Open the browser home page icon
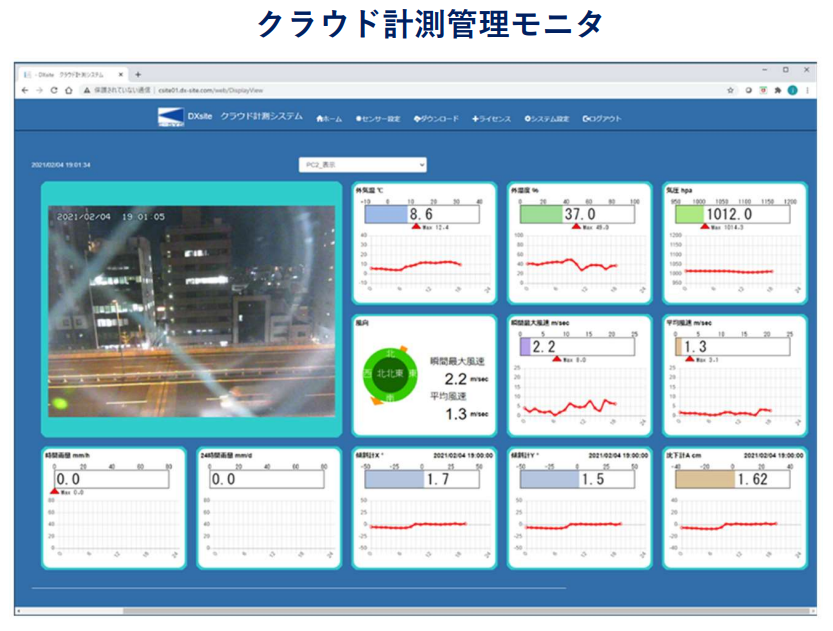The width and height of the screenshot is (833, 631). point(69,90)
